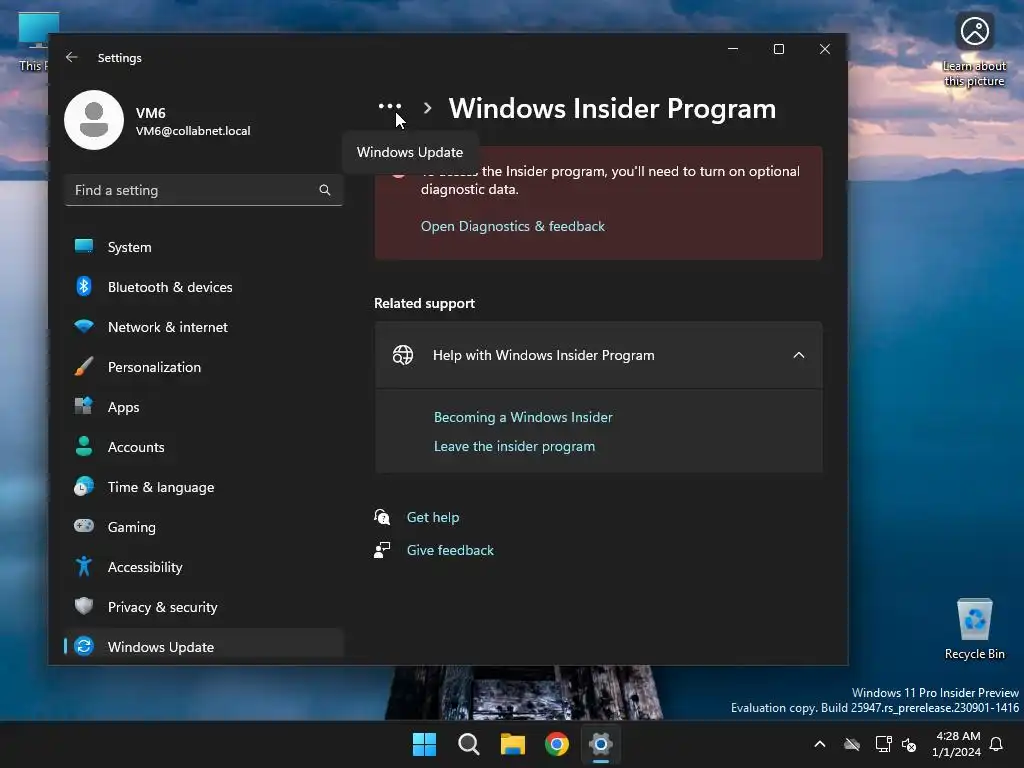This screenshot has height=768, width=1024.
Task: Click the Accounts person icon
Action: [x=84, y=446]
